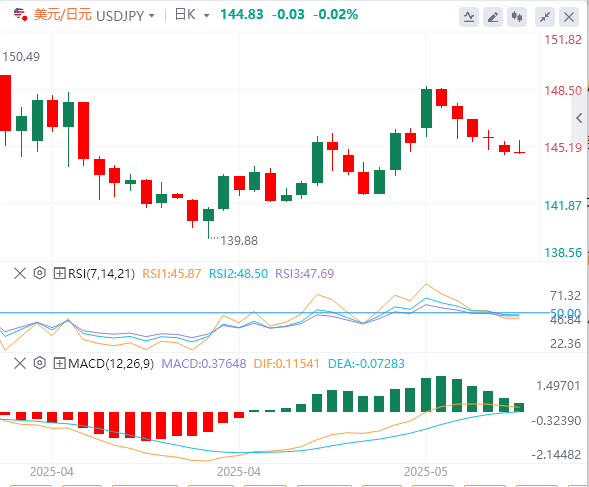Image resolution: width=589 pixels, height=487 pixels.
Task: Open the indicator line chart tool
Action: [x=469, y=17]
